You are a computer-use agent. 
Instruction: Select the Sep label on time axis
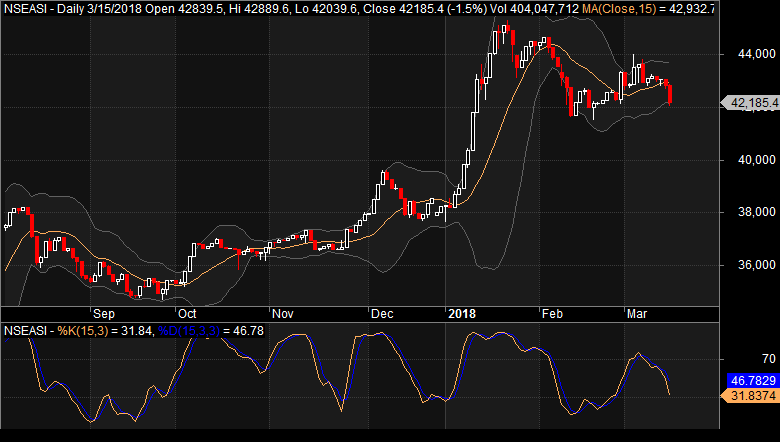click(103, 314)
